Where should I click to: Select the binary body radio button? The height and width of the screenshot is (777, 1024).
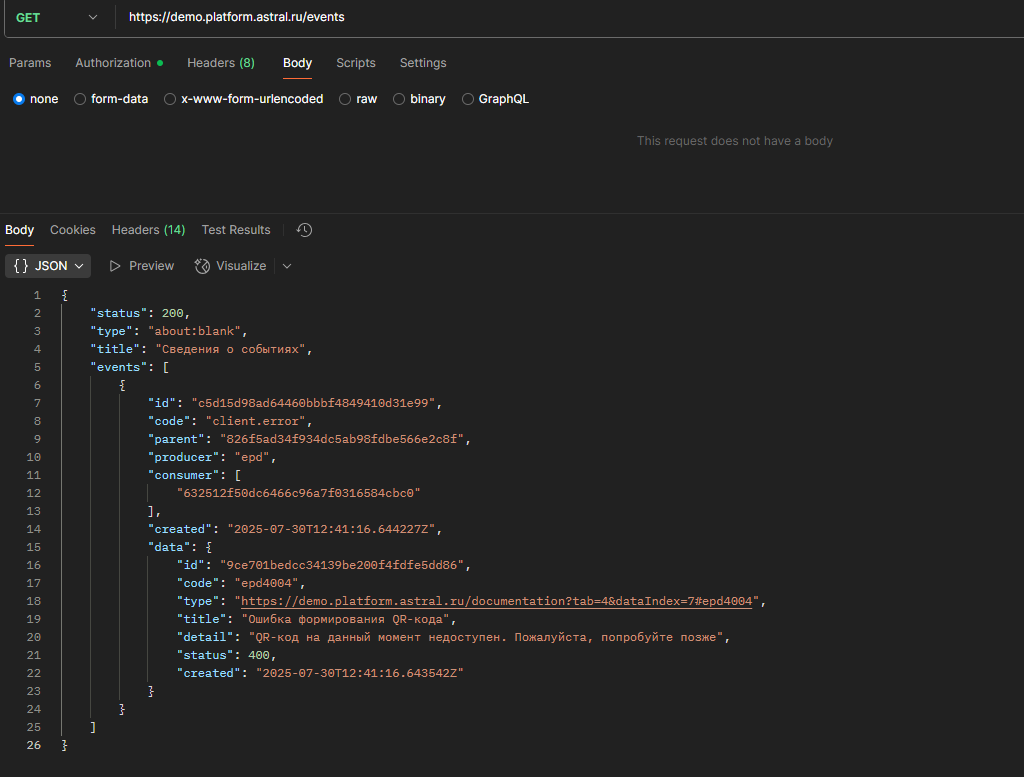click(x=399, y=99)
